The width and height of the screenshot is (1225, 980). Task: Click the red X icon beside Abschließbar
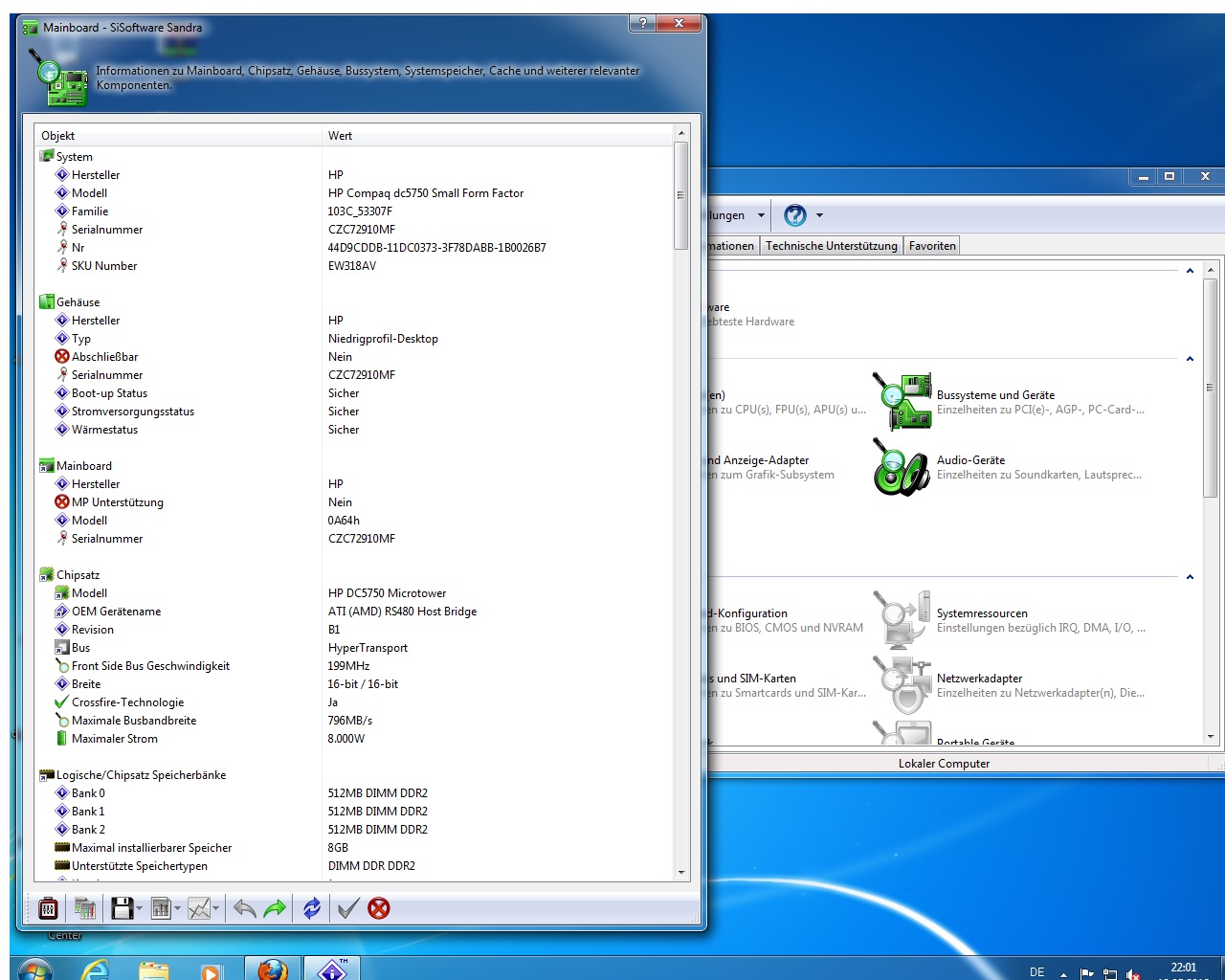62,356
